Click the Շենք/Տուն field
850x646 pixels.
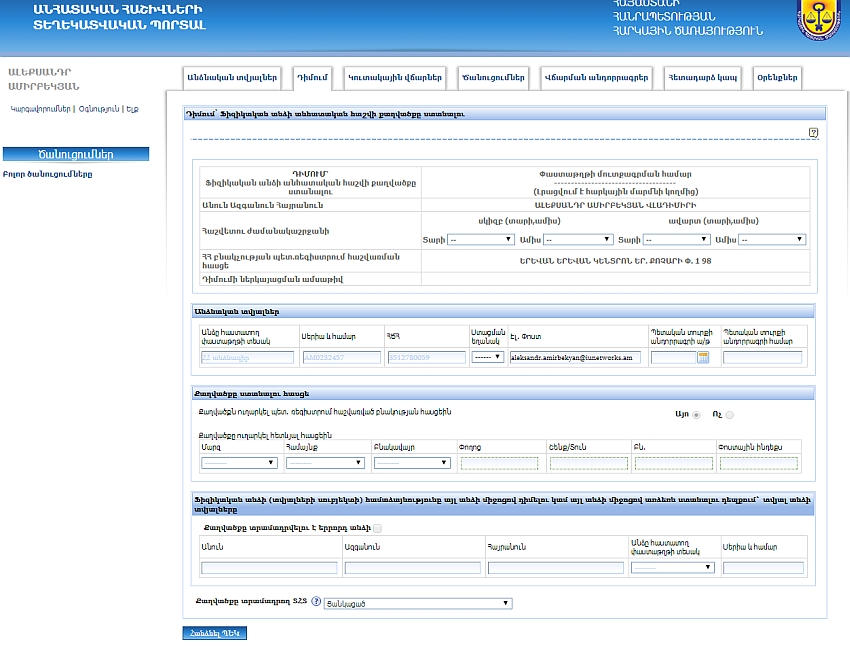click(589, 463)
